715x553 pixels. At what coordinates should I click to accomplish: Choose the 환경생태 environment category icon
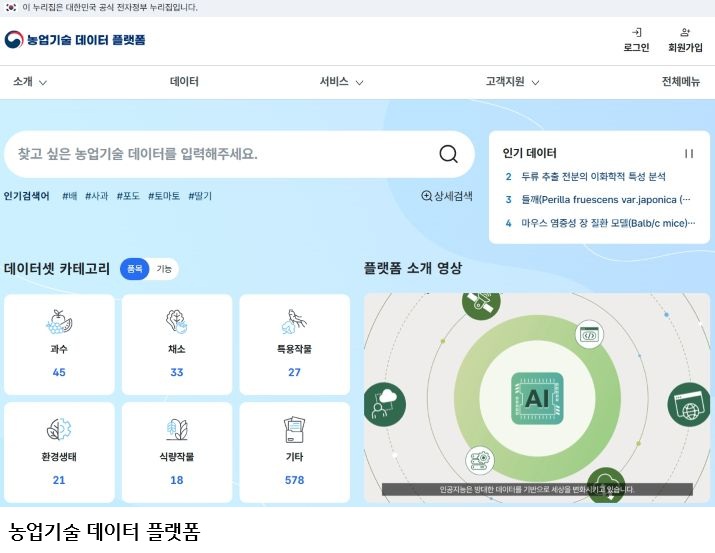point(59,430)
